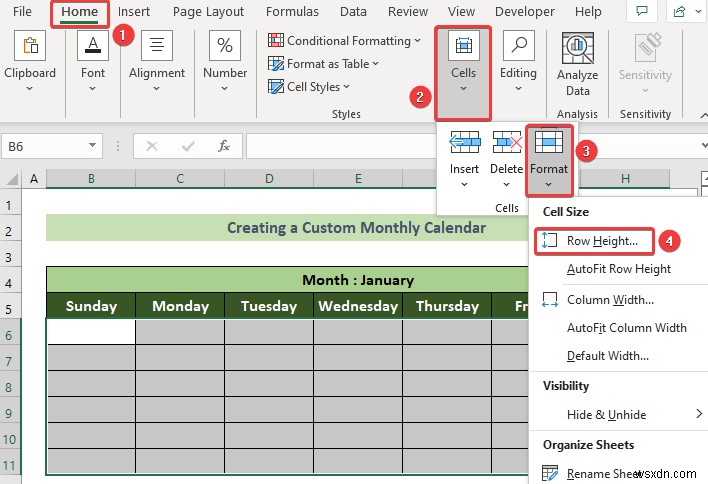Screen dimensions: 708x484
Task: Switch to the View tab
Action: coord(461,11)
